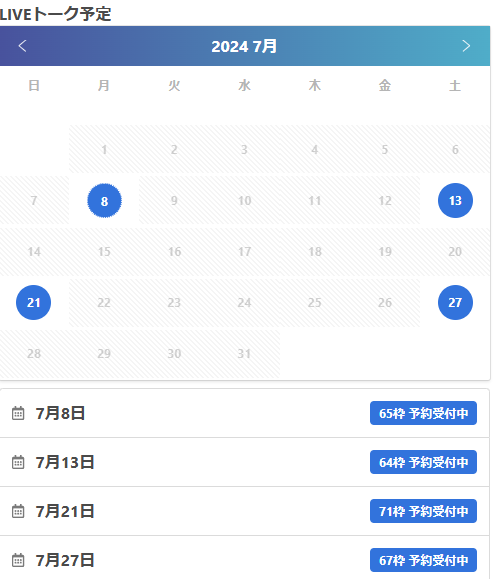Click calendar icon beside 7月27日
This screenshot has width=494, height=579.
(18, 560)
